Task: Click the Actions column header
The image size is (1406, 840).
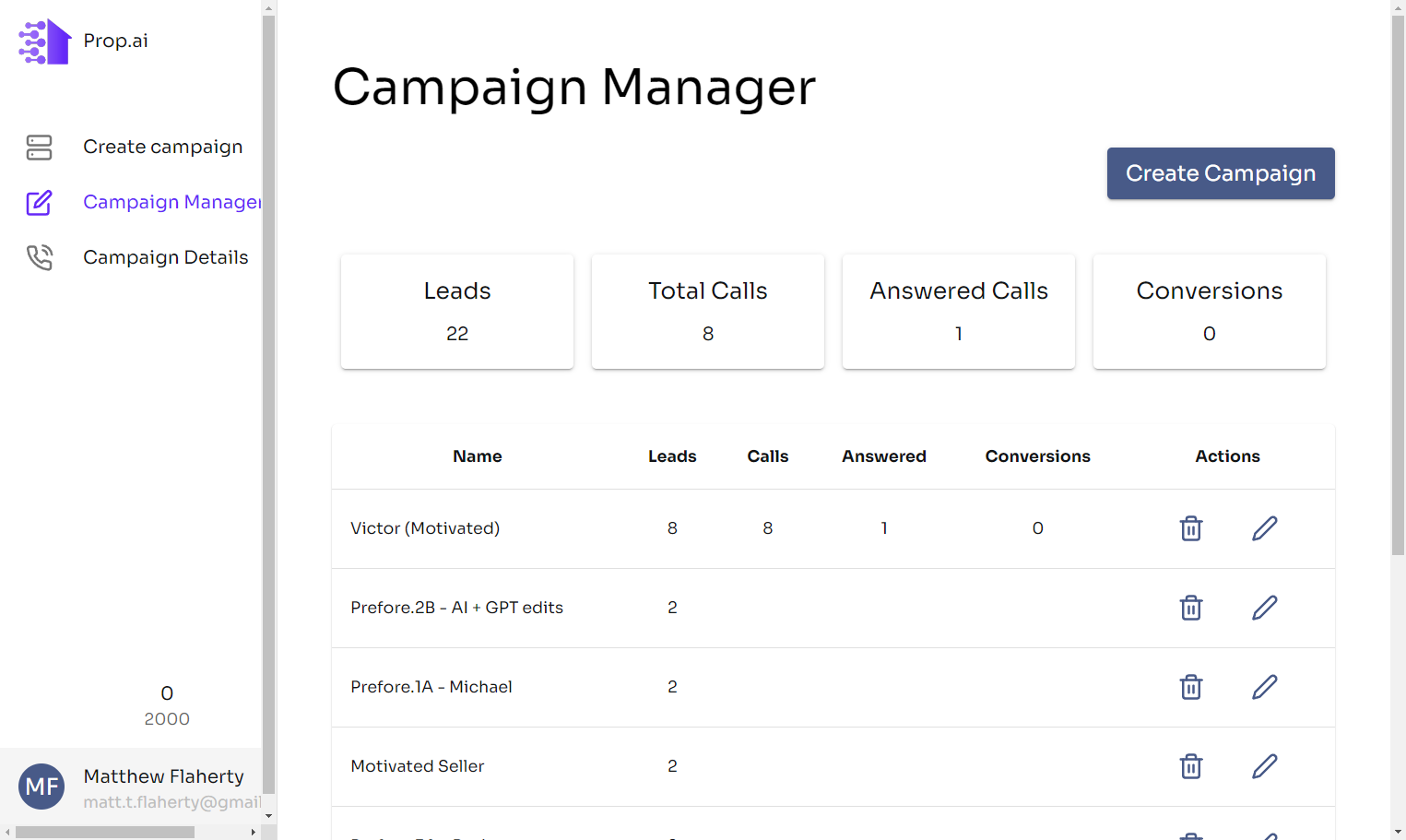Action: click(1228, 456)
